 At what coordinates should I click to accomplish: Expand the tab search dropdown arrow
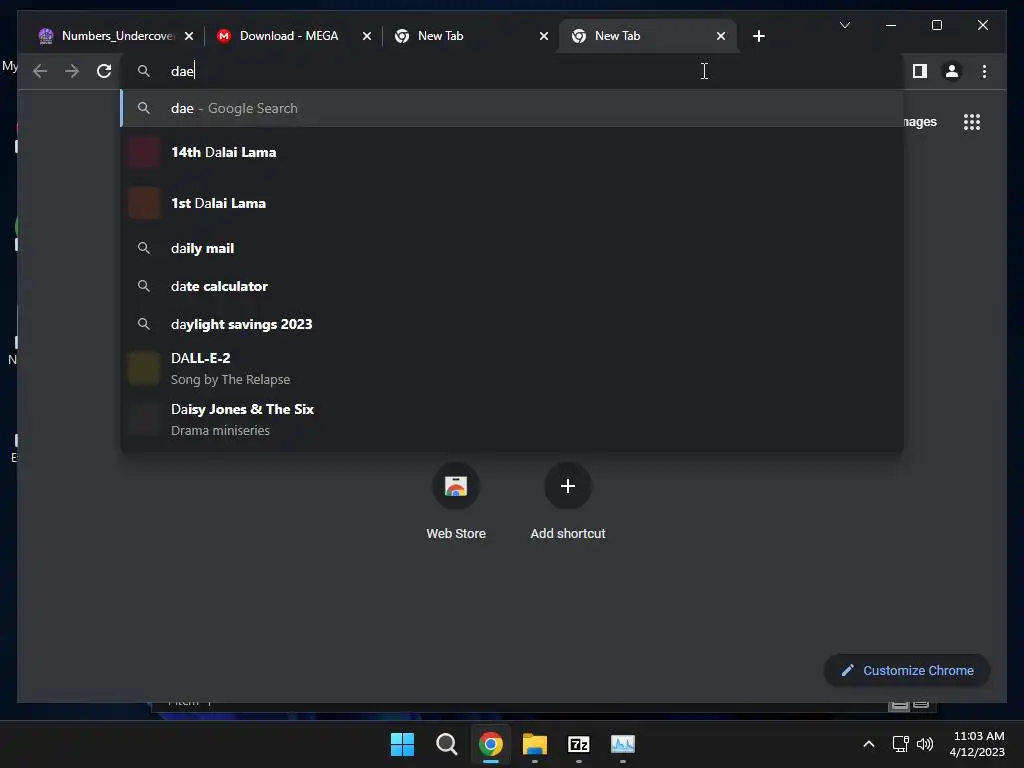pyautogui.click(x=844, y=25)
